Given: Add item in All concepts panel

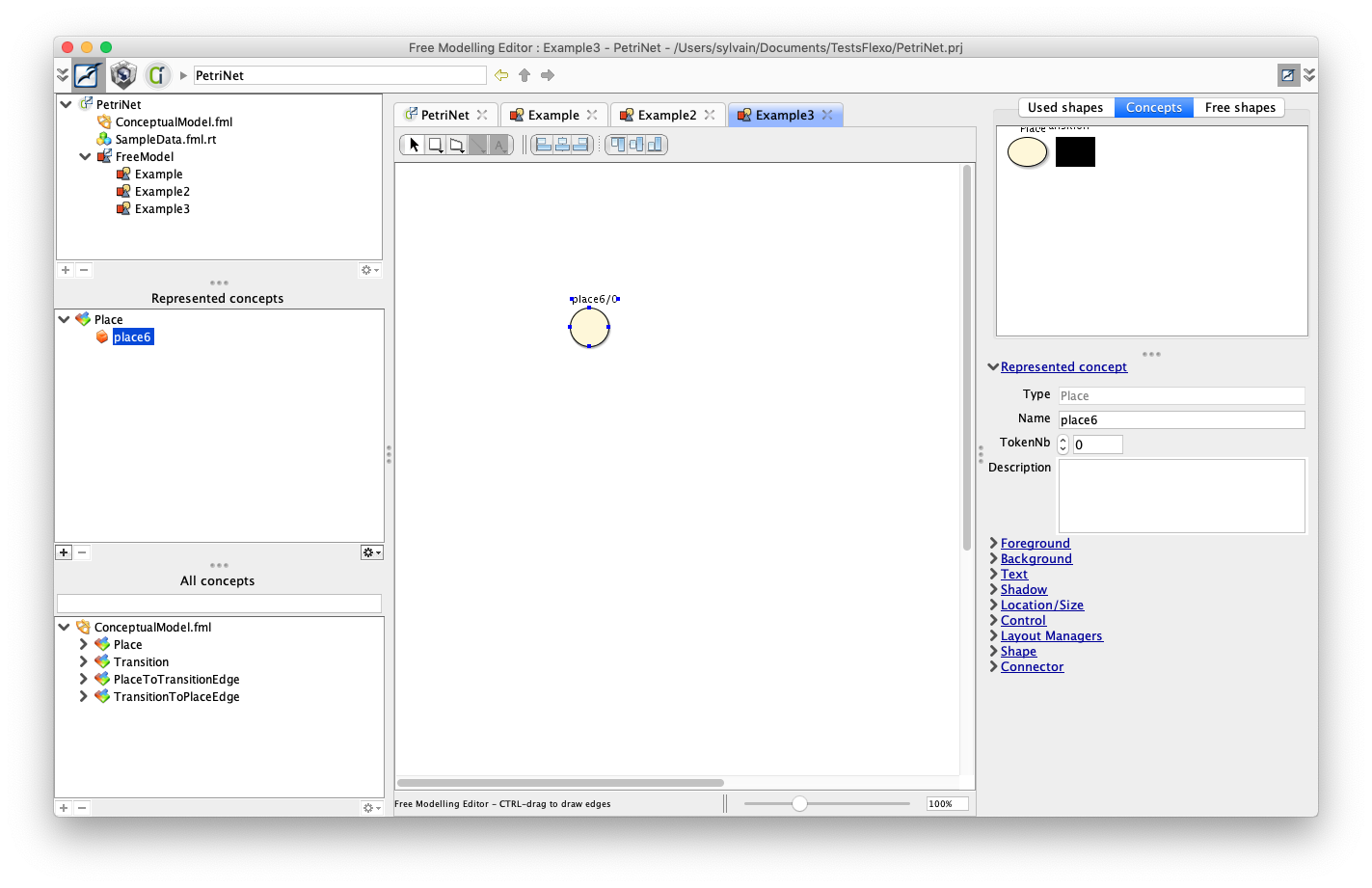Looking at the screenshot, I should (x=64, y=808).
